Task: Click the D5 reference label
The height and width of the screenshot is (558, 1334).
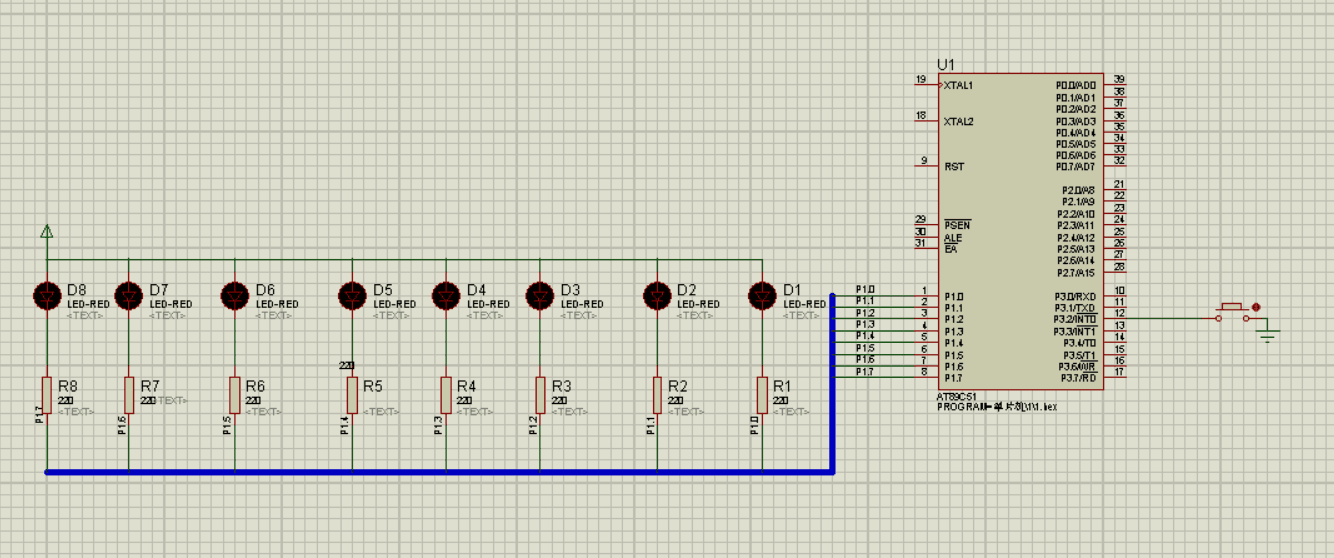Action: pyautogui.click(x=382, y=290)
